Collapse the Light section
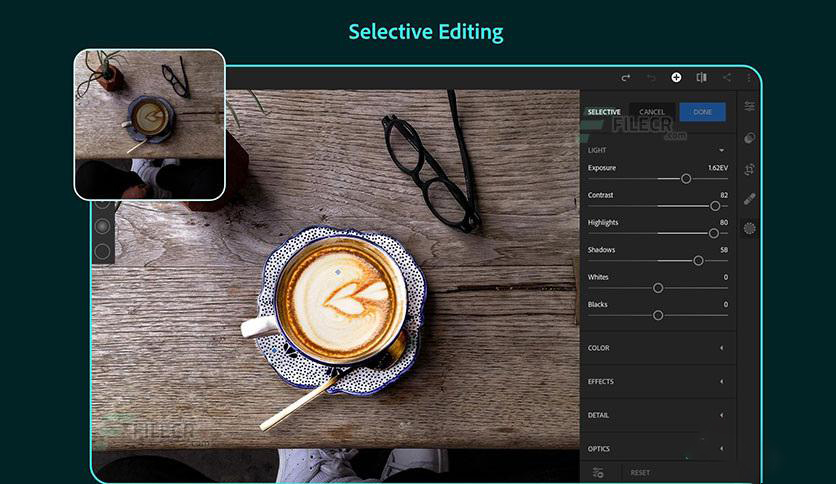Image resolution: width=836 pixels, height=484 pixels. [721, 150]
